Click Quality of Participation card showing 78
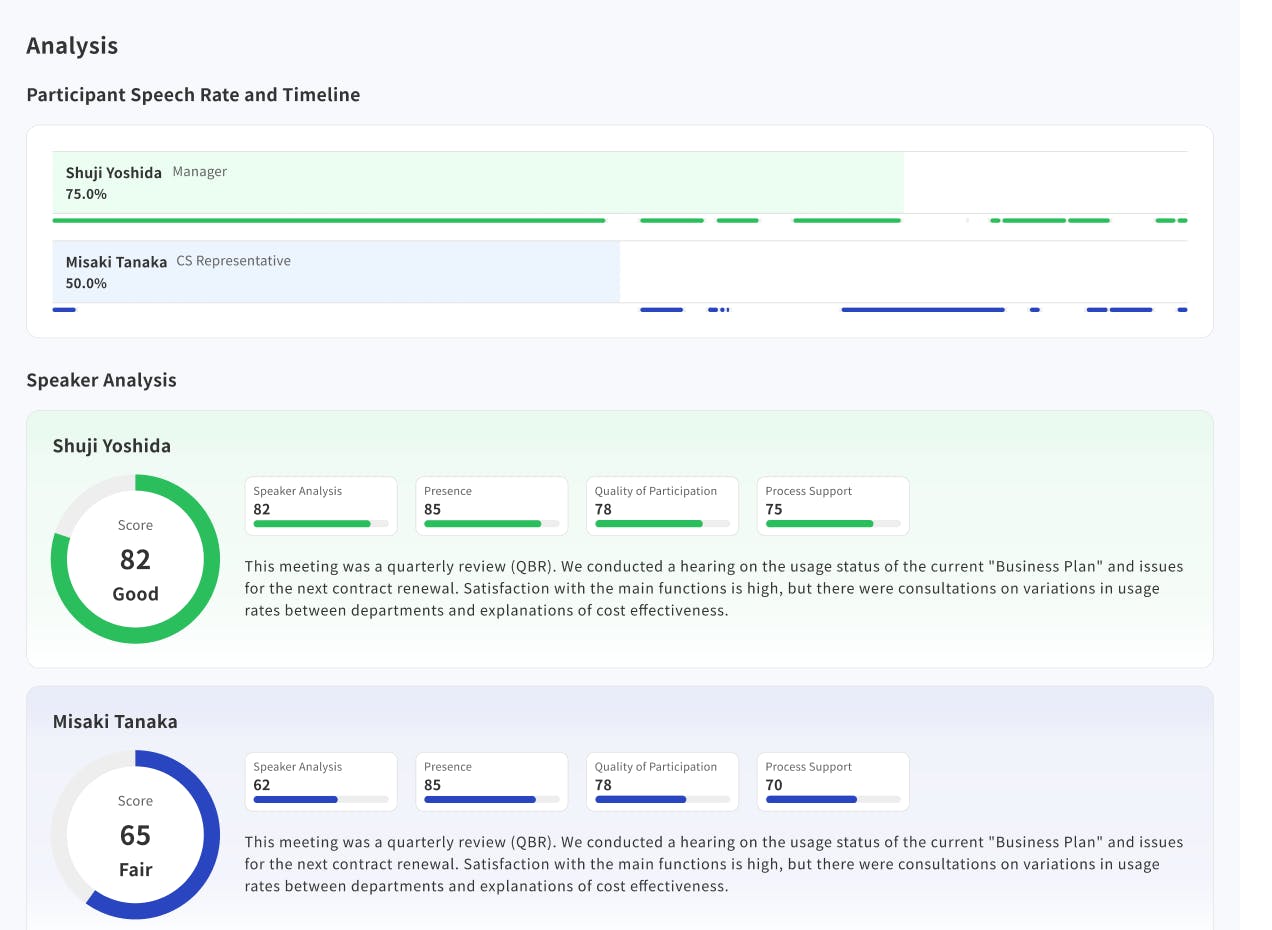This screenshot has height=930, width=1272. click(x=662, y=505)
